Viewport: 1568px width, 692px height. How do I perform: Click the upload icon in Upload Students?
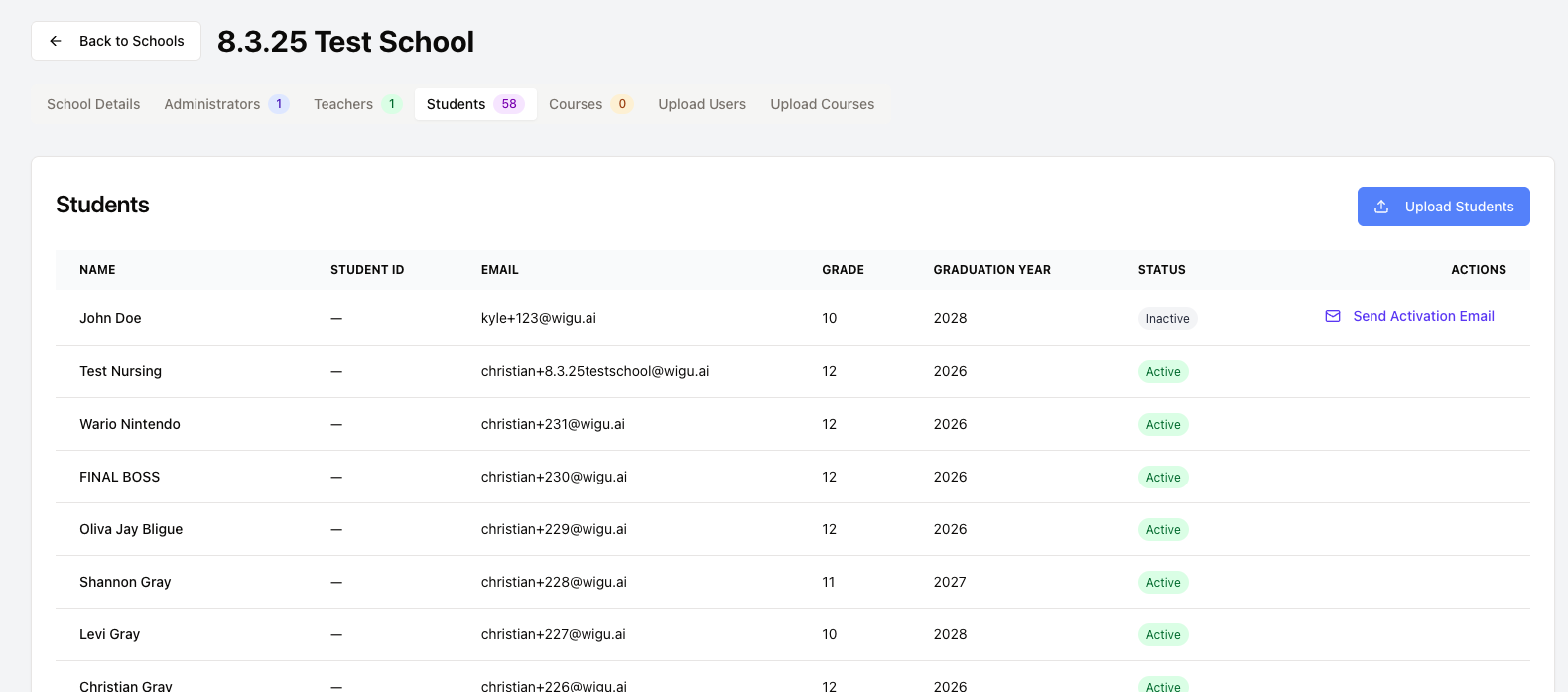[1381, 207]
